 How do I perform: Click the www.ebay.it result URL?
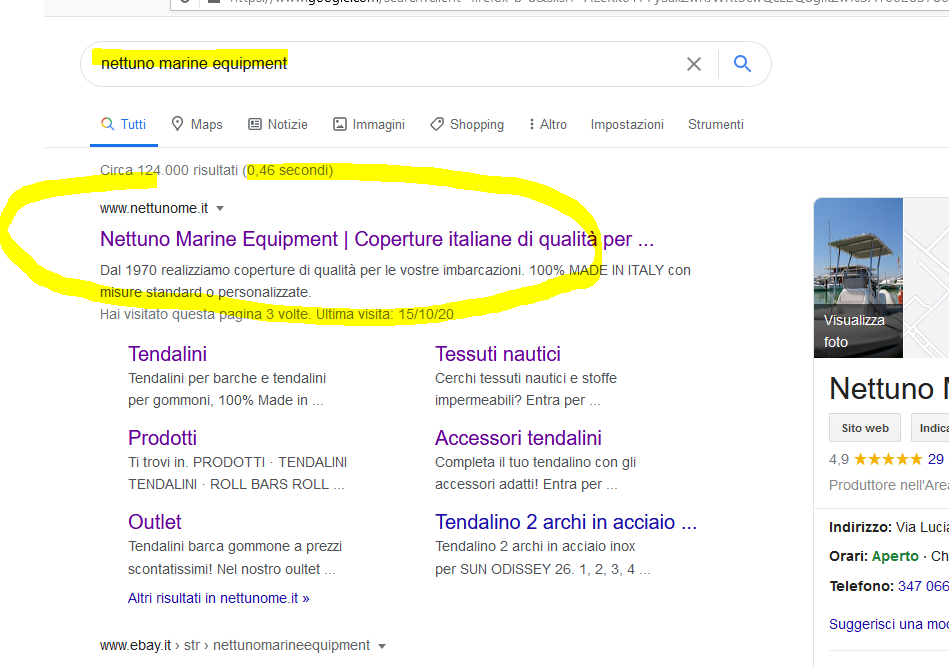pos(235,645)
